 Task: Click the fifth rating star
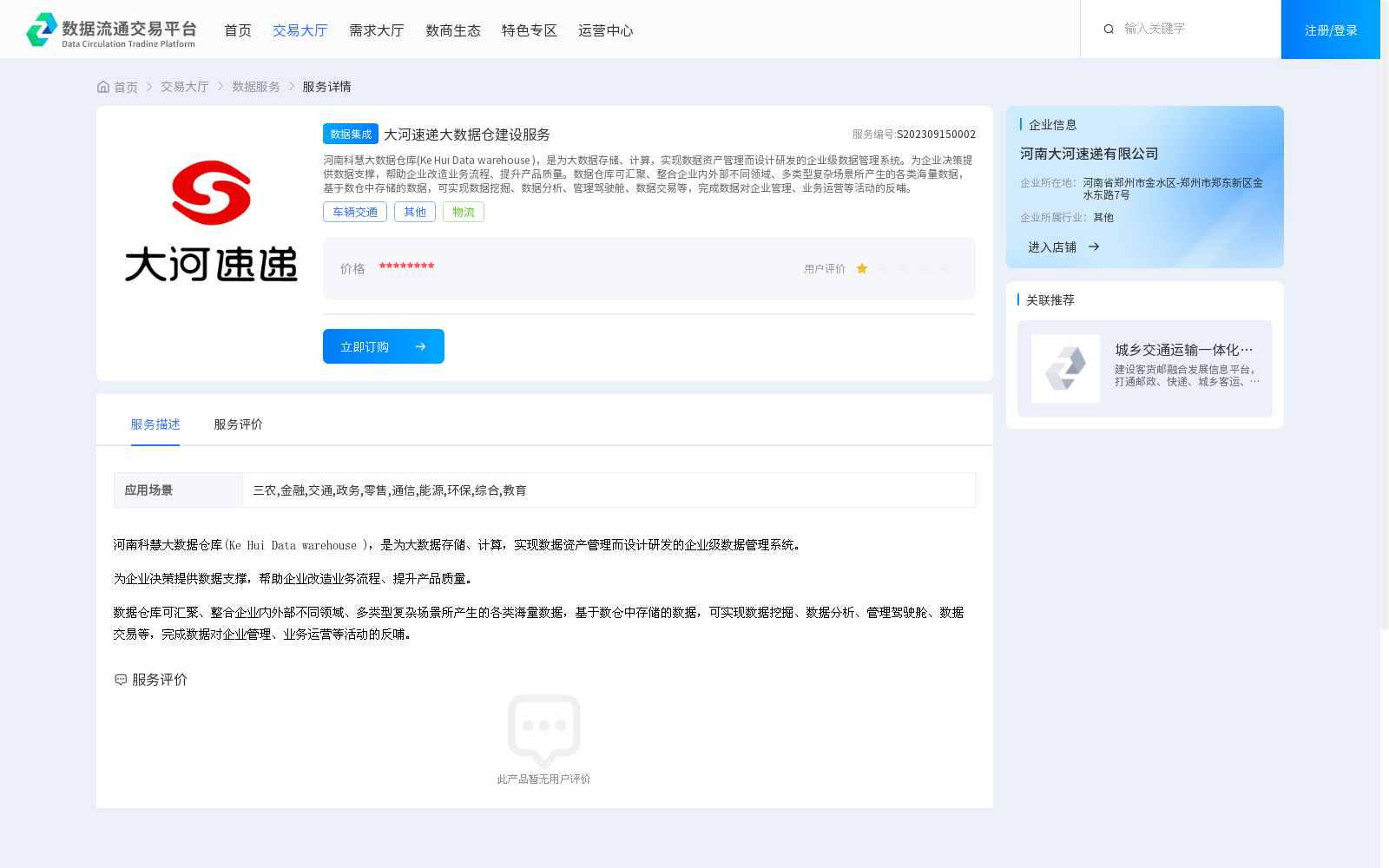[x=945, y=269]
